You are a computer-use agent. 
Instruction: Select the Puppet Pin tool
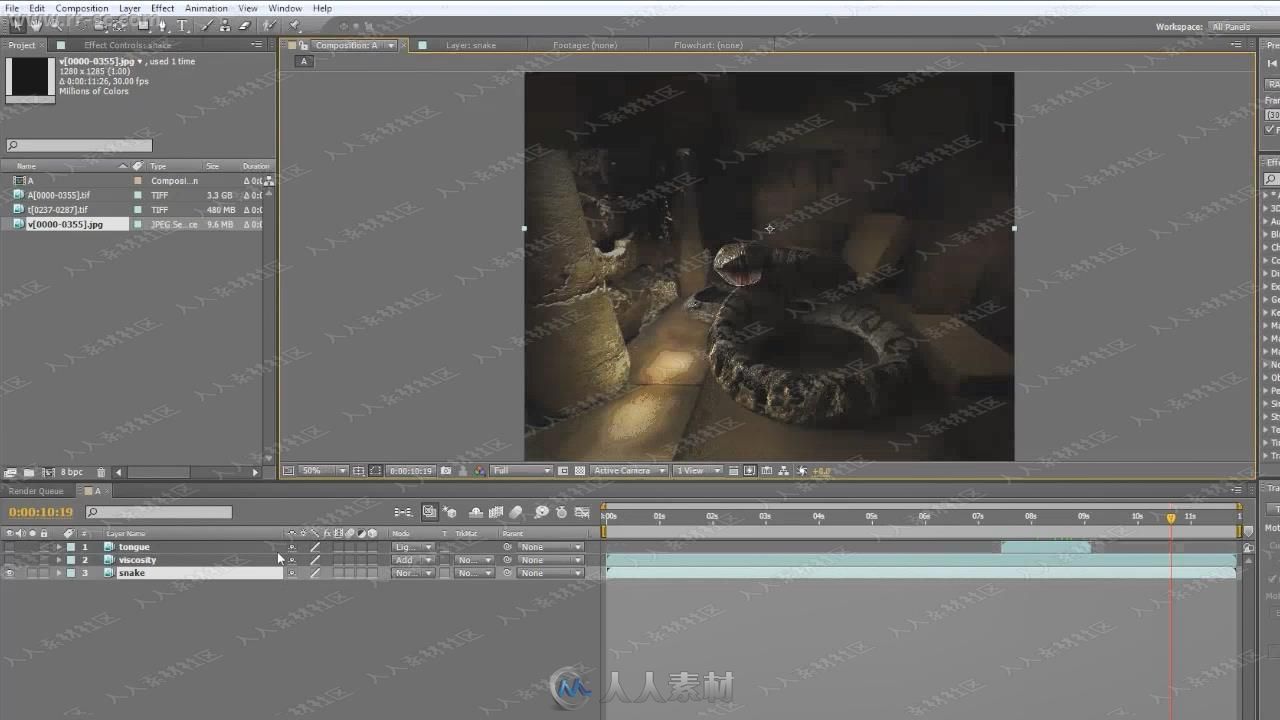point(295,25)
